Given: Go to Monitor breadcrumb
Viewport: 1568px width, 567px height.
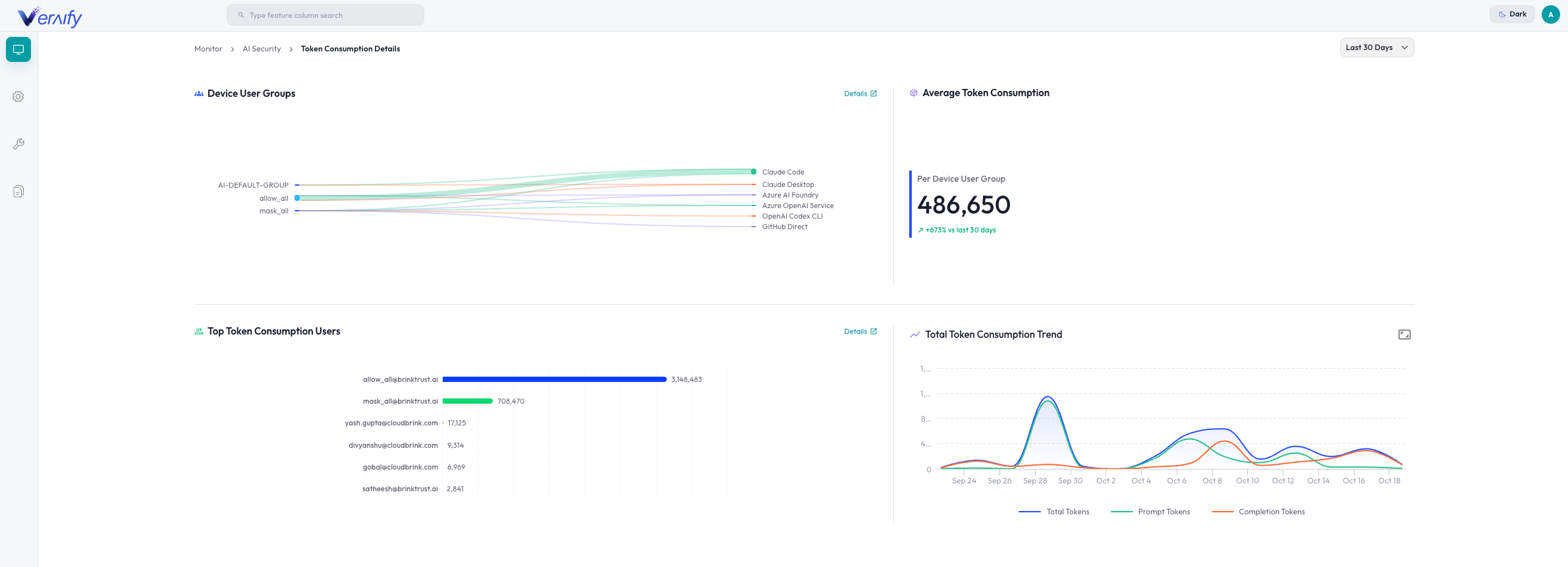Looking at the screenshot, I should (208, 49).
